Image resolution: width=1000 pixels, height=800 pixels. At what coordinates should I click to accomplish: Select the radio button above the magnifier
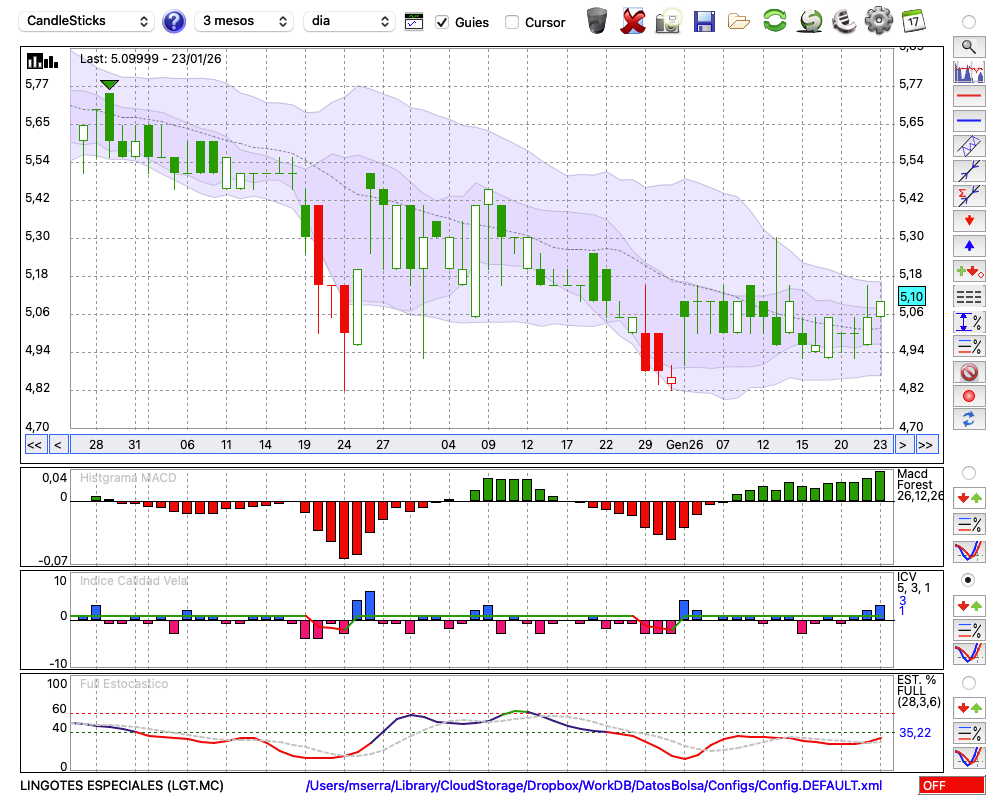coord(969,22)
